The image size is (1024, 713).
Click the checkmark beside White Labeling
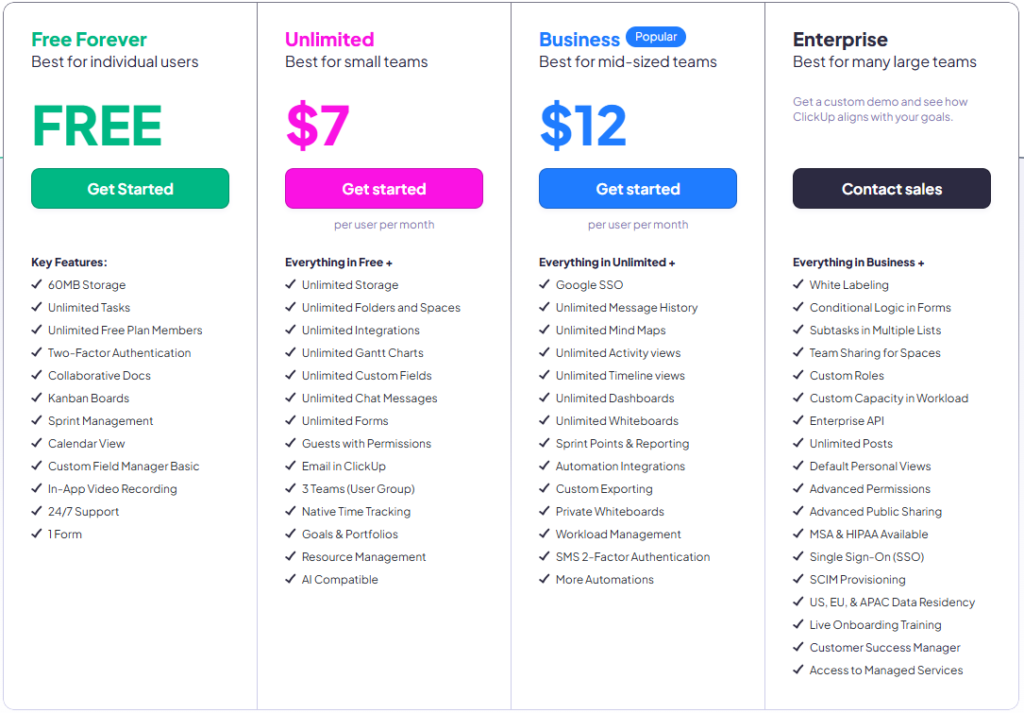point(798,284)
